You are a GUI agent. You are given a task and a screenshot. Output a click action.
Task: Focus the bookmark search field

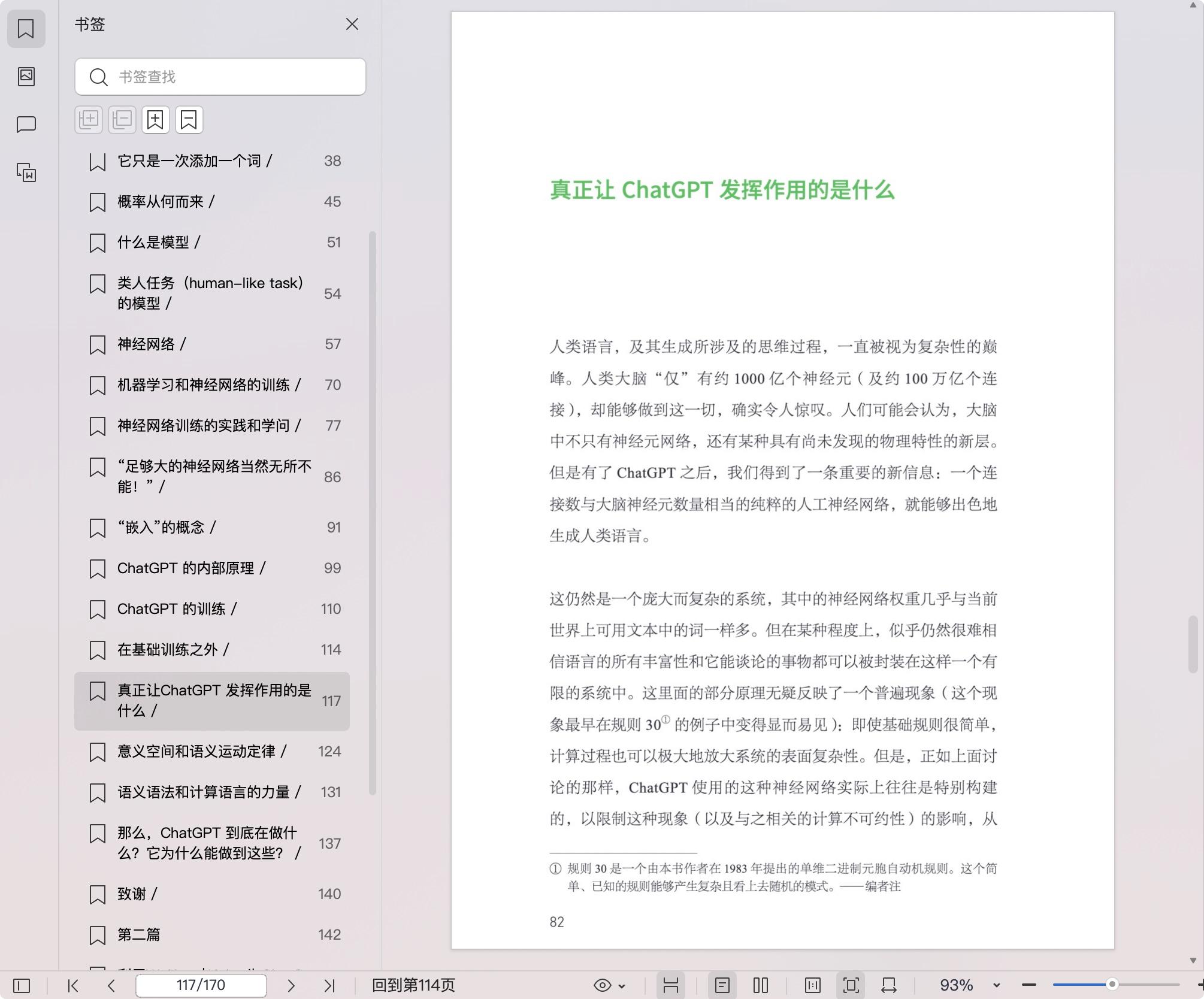click(220, 77)
